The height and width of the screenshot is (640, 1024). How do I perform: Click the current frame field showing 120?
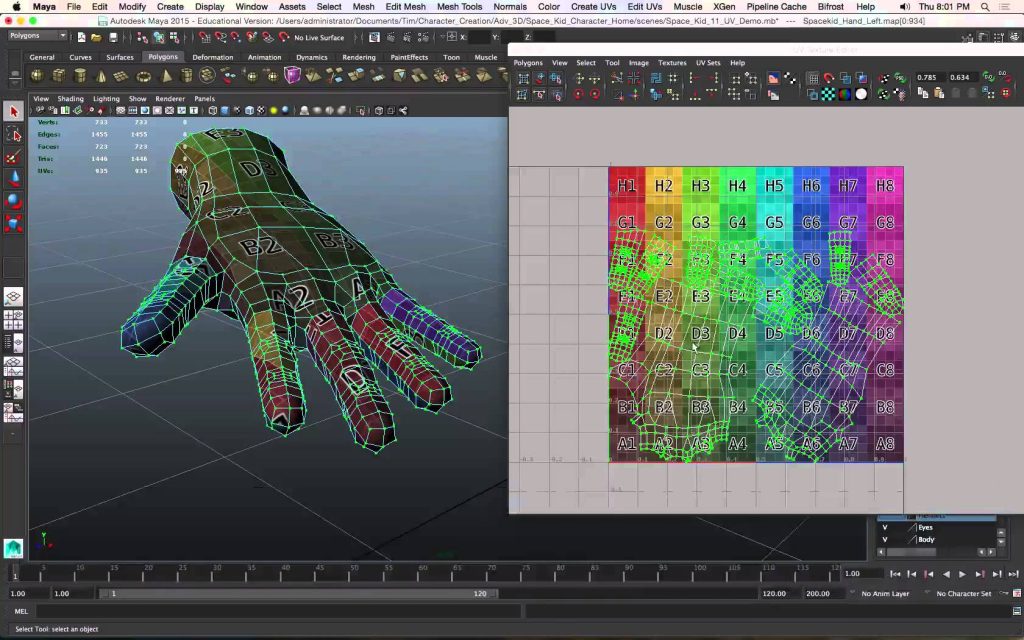click(480, 592)
